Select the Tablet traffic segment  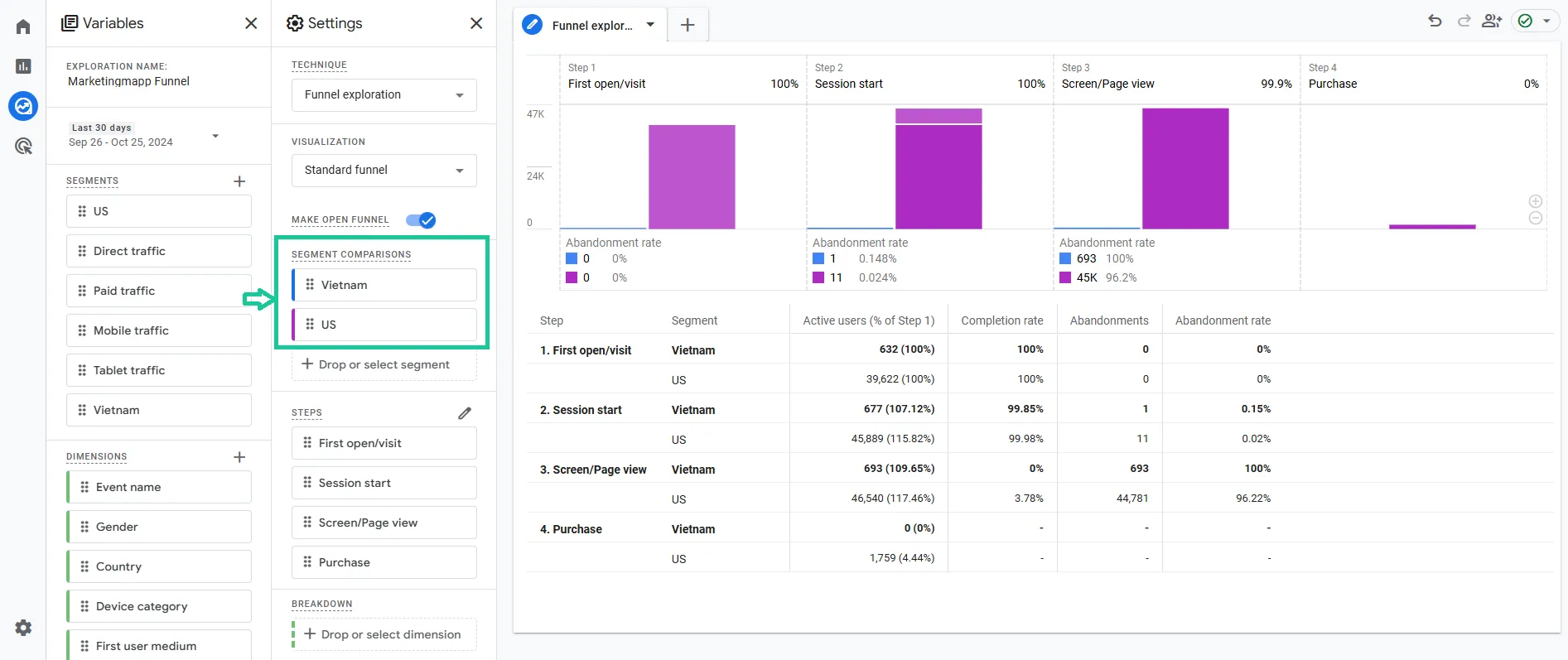tap(159, 370)
